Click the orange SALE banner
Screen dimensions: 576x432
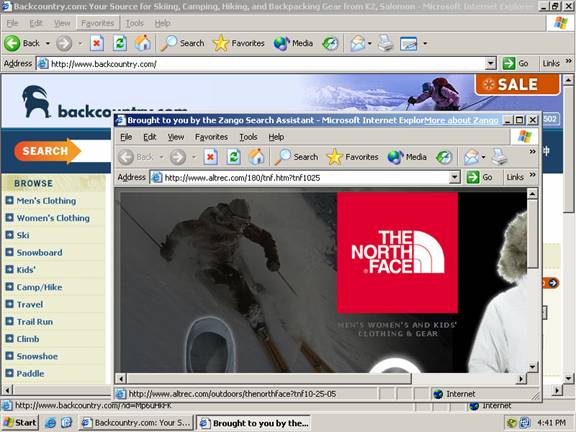point(517,84)
